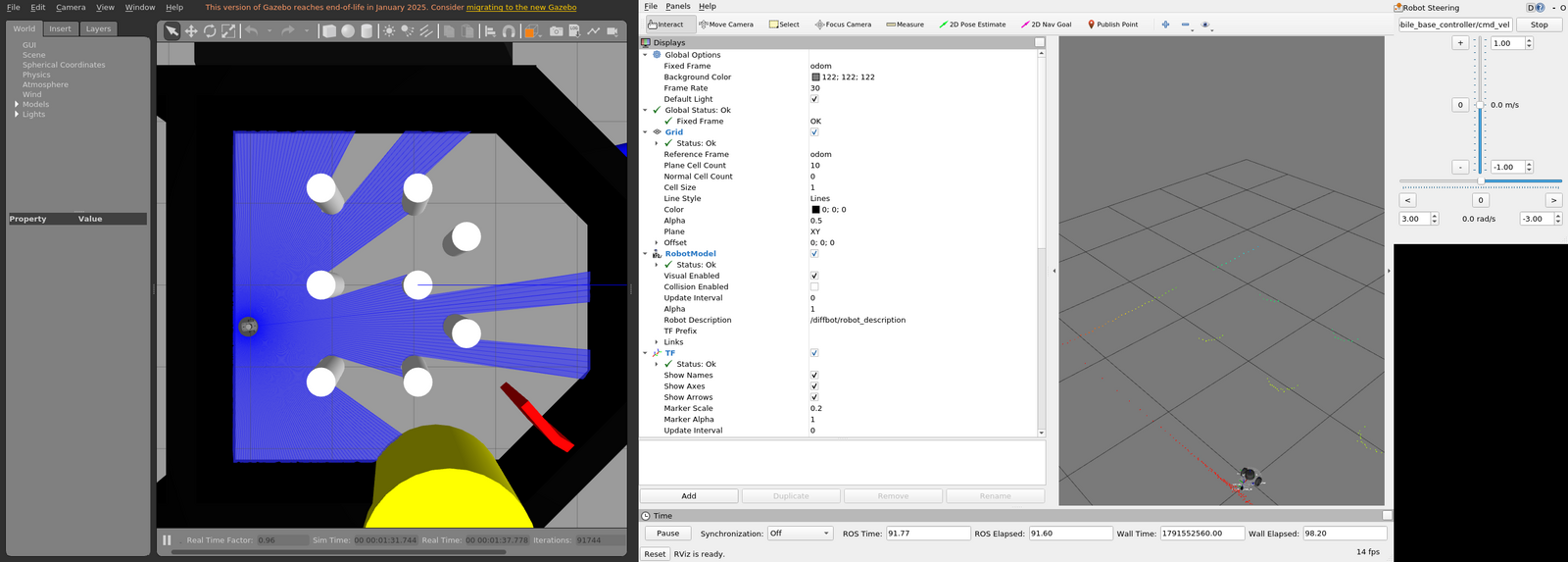Add a directional light in Gazebo
Viewport: 1568px width, 562px height.
(426, 30)
